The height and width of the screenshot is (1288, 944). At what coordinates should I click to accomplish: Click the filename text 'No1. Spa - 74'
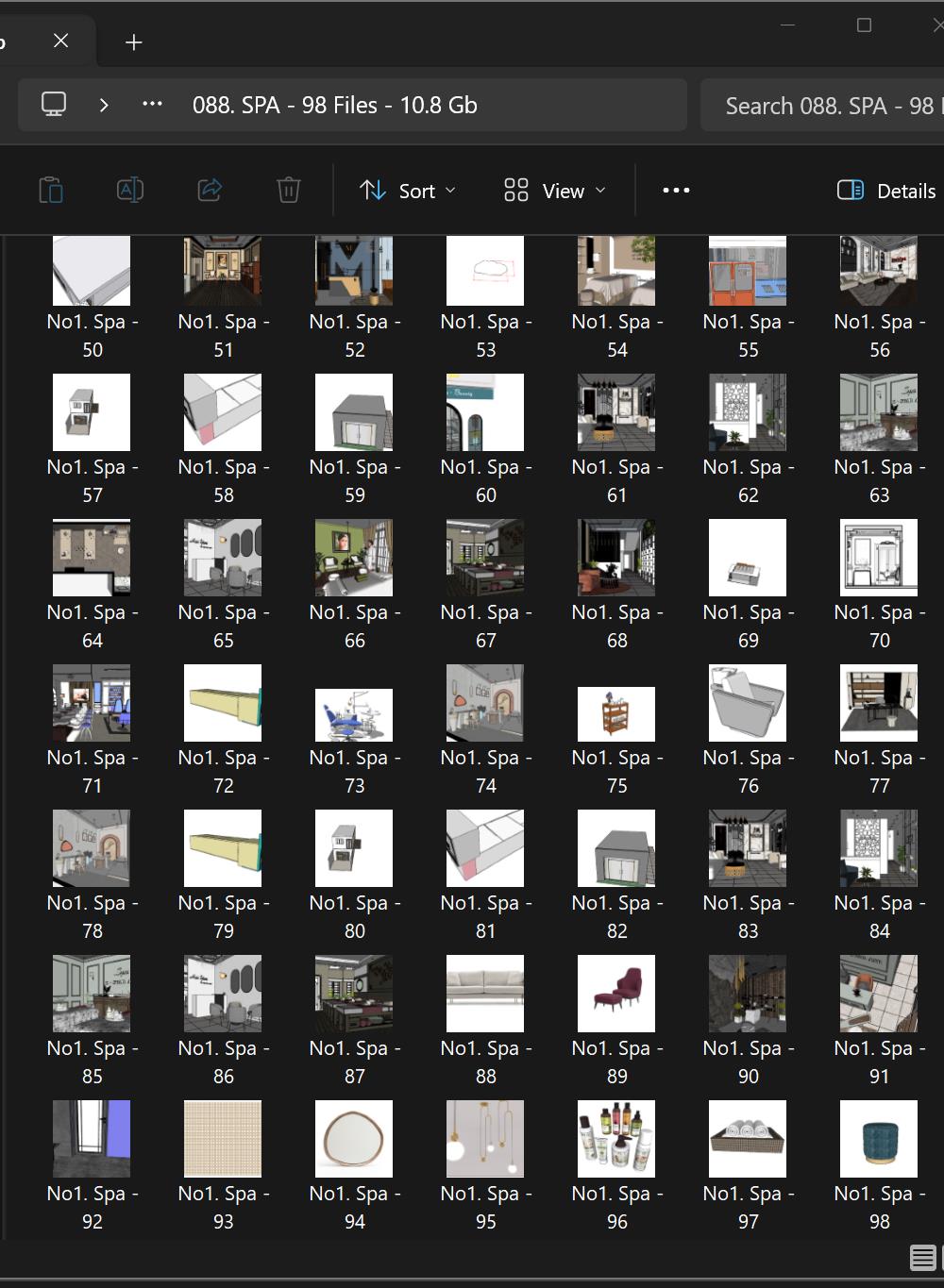tap(486, 771)
